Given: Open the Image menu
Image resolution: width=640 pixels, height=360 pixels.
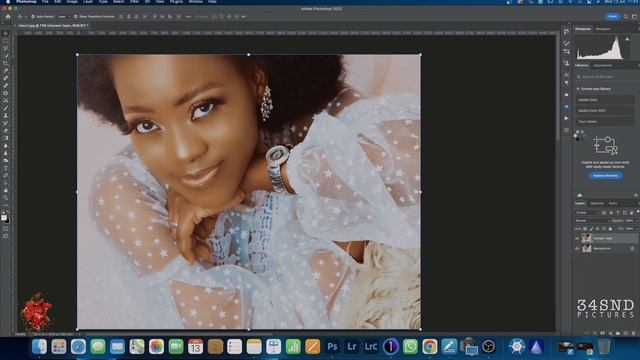Looking at the screenshot, I should [72, 2].
